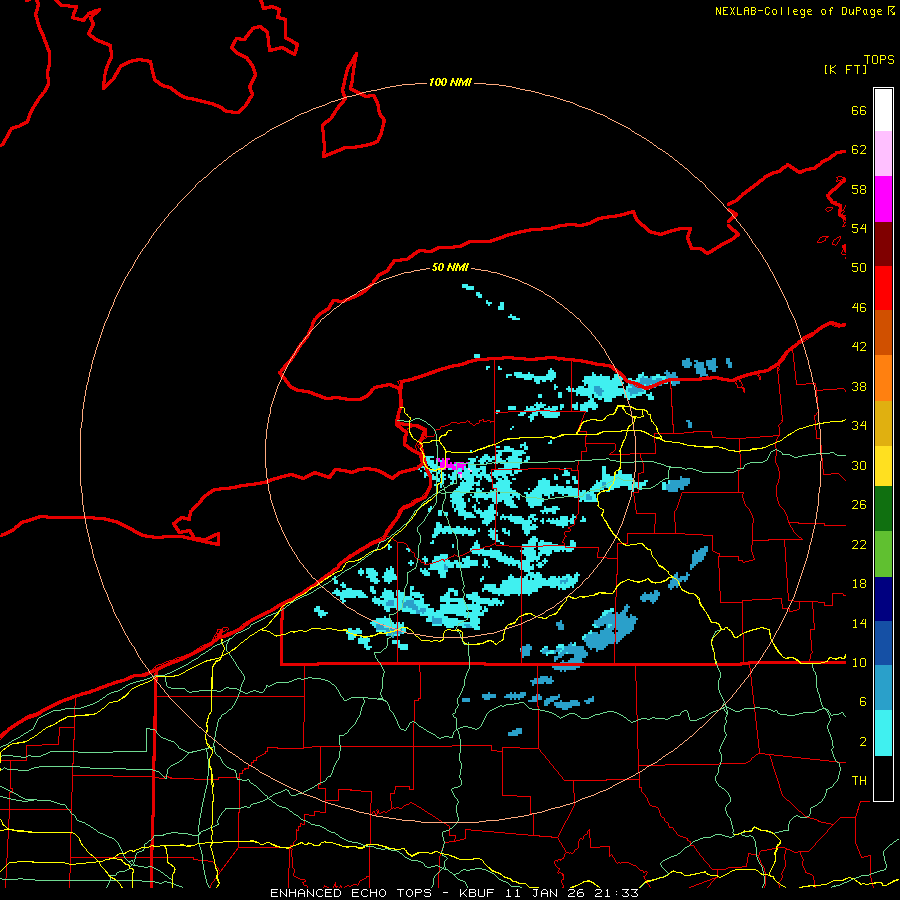Click the 46 legend scale label
Viewport: 900px width, 900px height.
click(859, 308)
